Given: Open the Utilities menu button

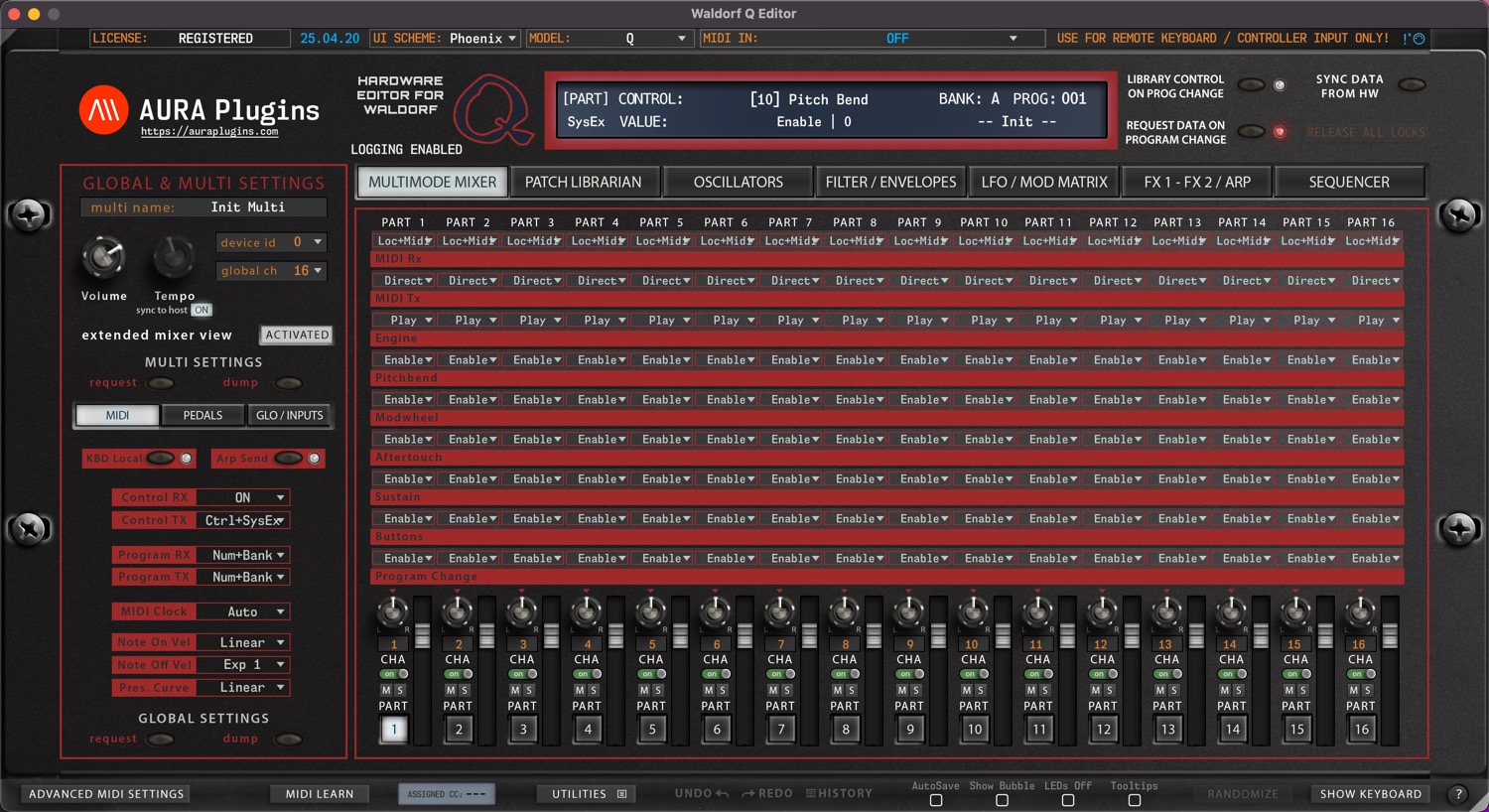Looking at the screenshot, I should pos(589,794).
